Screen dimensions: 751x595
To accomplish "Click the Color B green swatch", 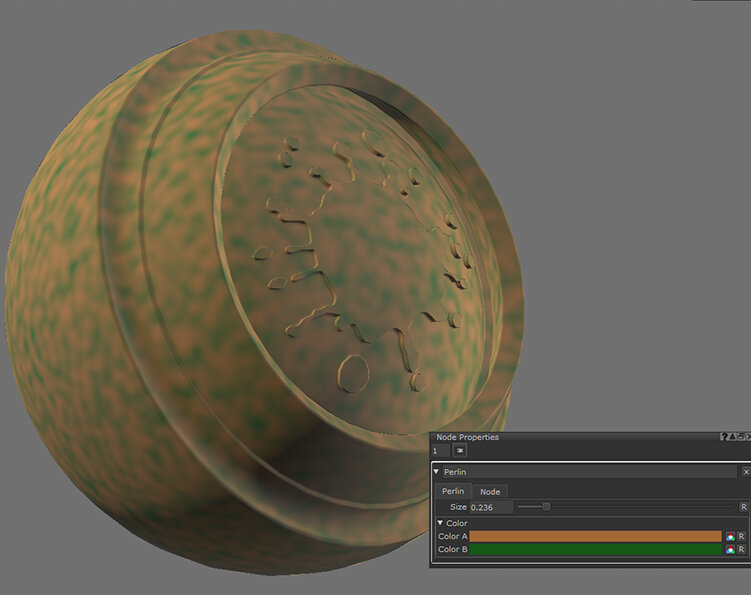I will tap(595, 549).
